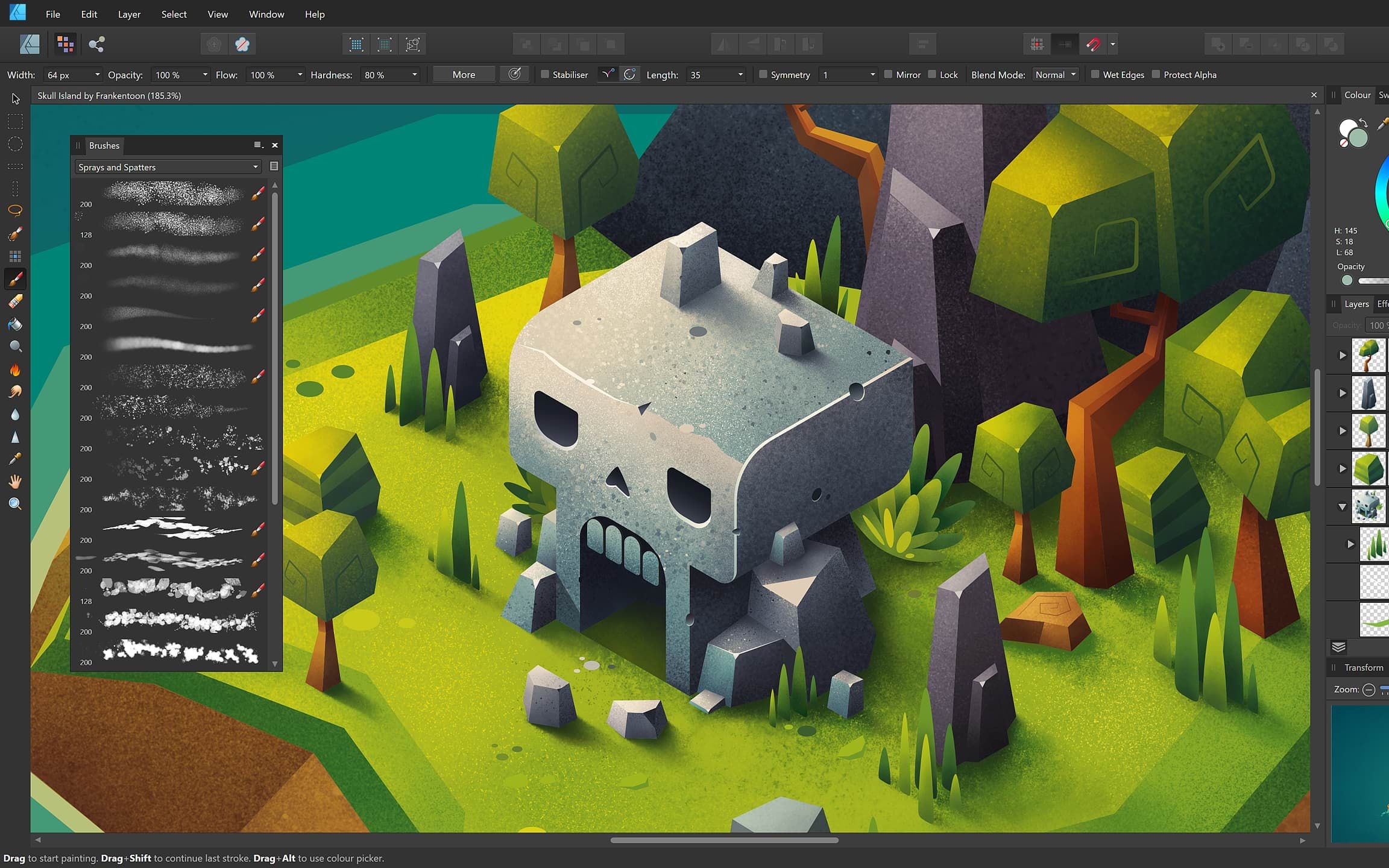Switch to the Smudge tool
This screenshot has height=868, width=1389.
point(15,392)
